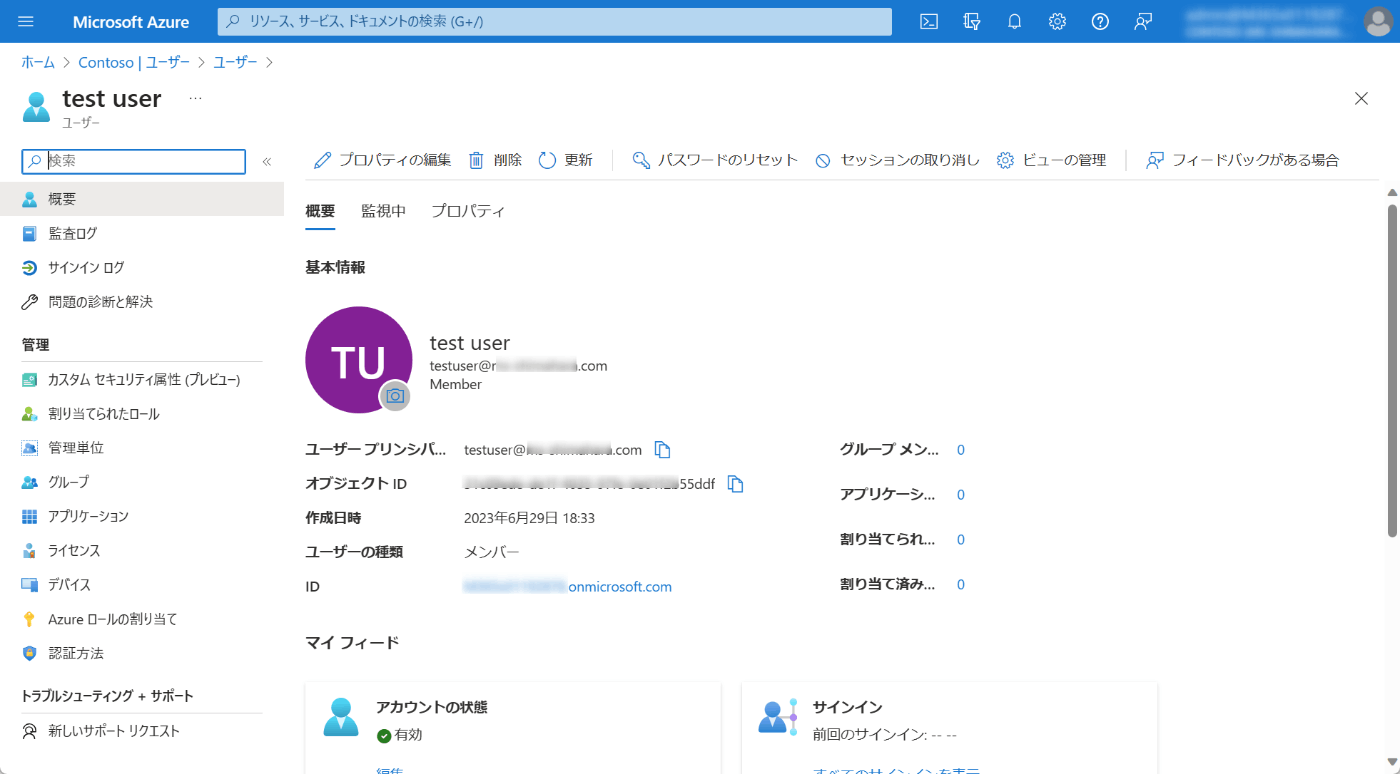Copy the user principal name
This screenshot has height=774, width=1400.
pos(662,449)
